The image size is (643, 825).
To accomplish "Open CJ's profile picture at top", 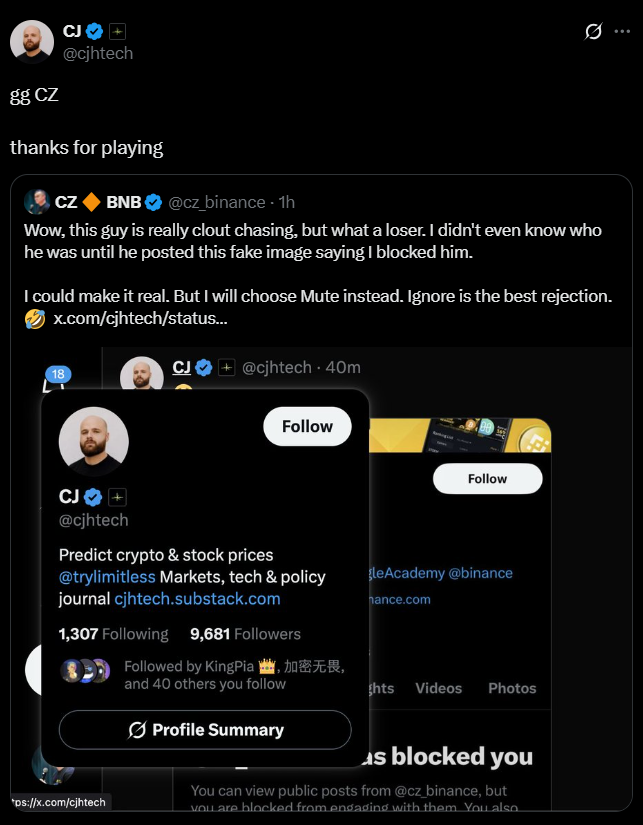I will (x=32, y=42).
